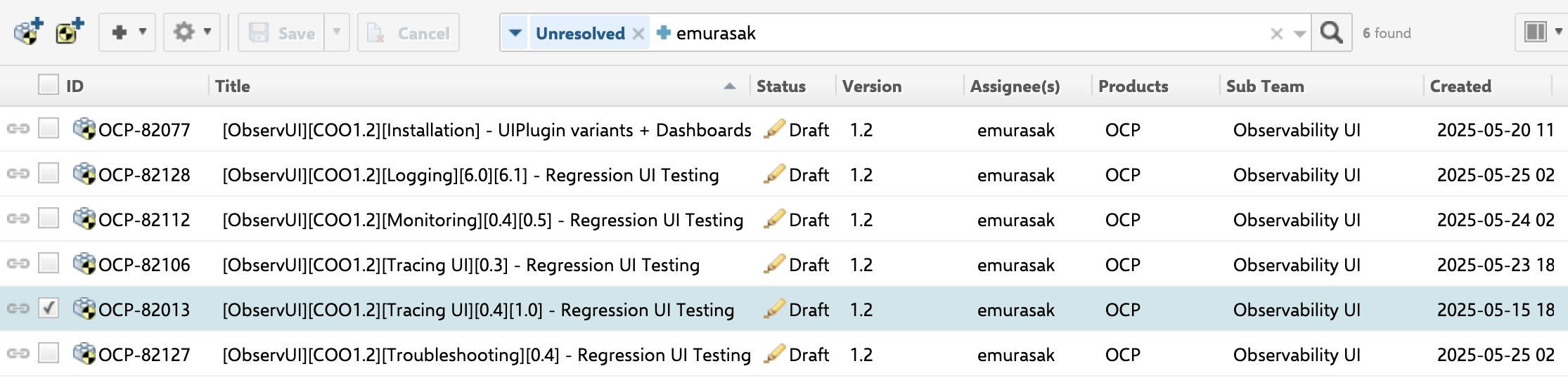Toggle the select-all checkbox in the header

tap(49, 85)
